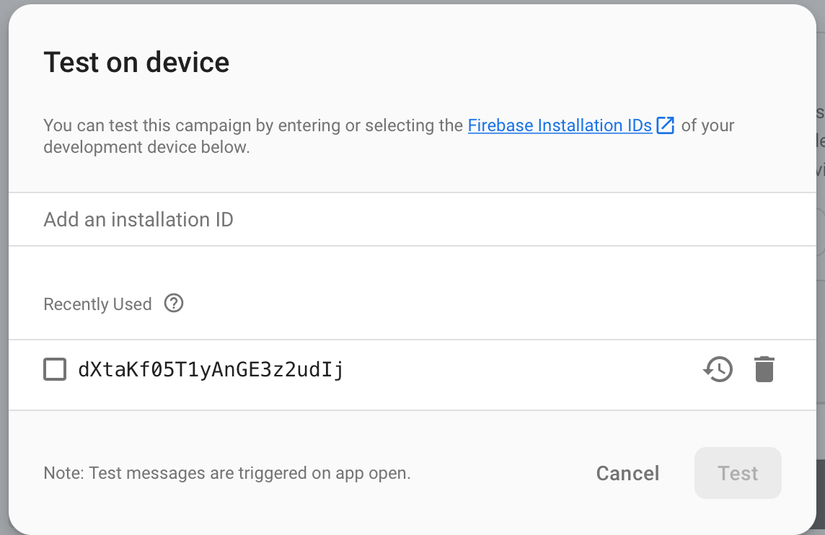The height and width of the screenshot is (535, 825).
Task: Check the dXtaKf05T1yAnGE3z2udIj checkbox
Action: pyautogui.click(x=55, y=370)
